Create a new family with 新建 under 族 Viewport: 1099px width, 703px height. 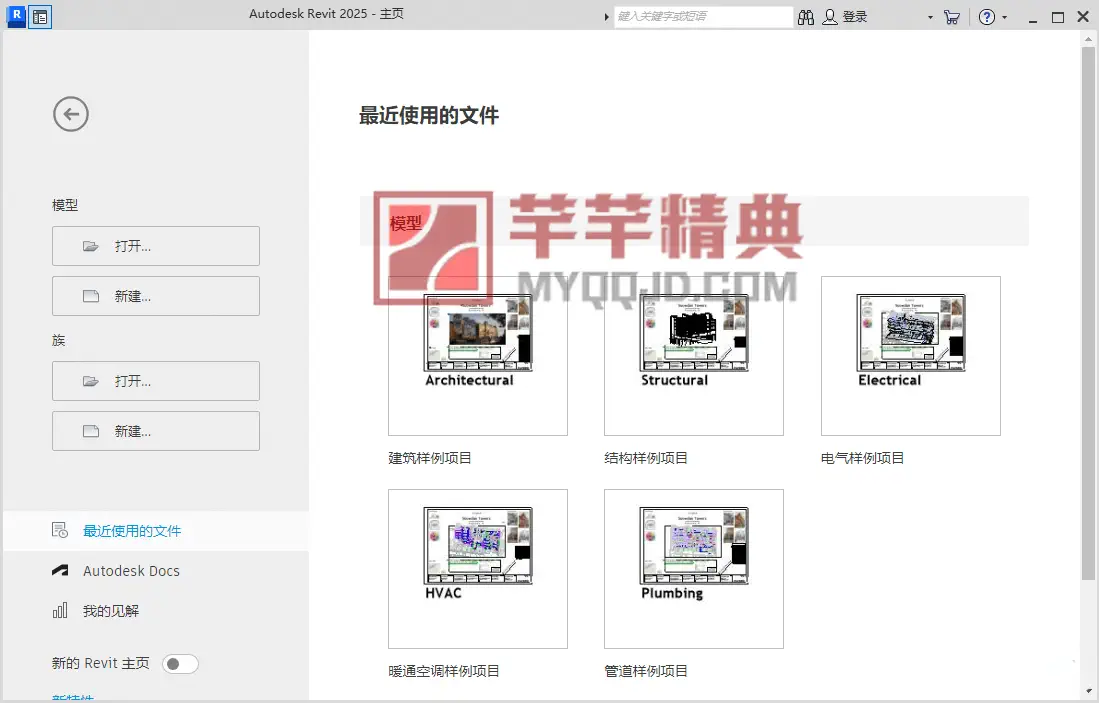[x=156, y=431]
